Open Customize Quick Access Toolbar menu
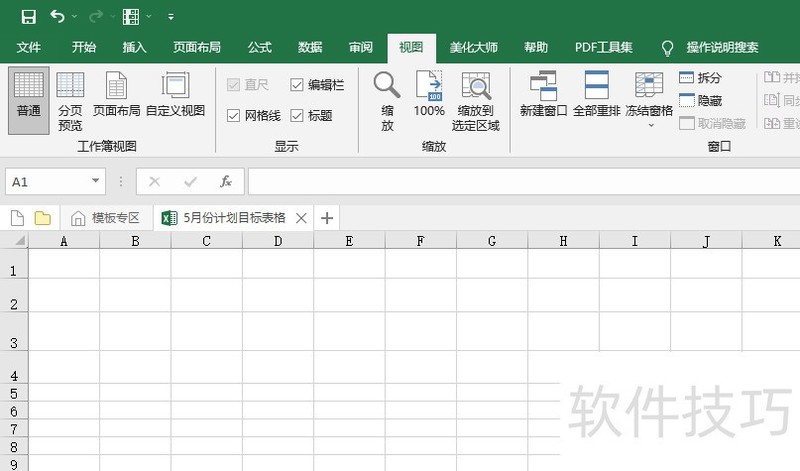Viewport: 800px width, 471px height. click(x=171, y=17)
